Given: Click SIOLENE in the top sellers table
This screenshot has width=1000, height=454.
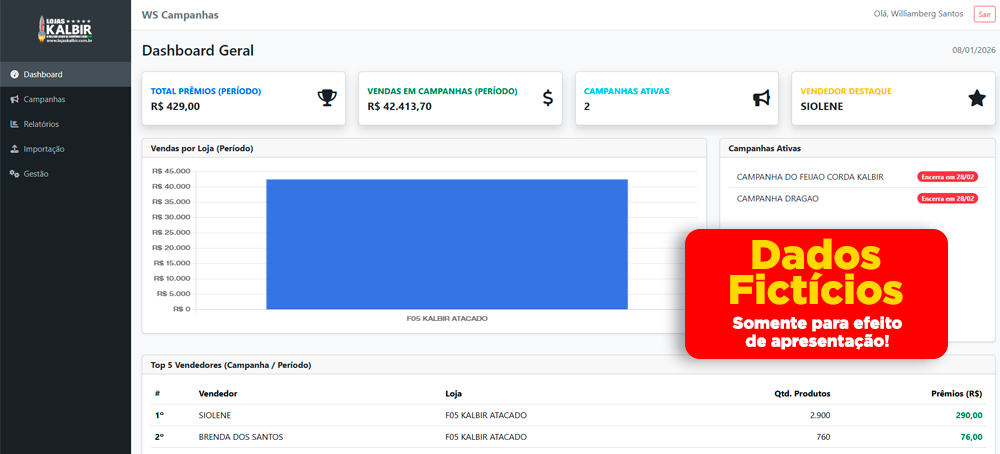Looking at the screenshot, I should (x=215, y=415).
